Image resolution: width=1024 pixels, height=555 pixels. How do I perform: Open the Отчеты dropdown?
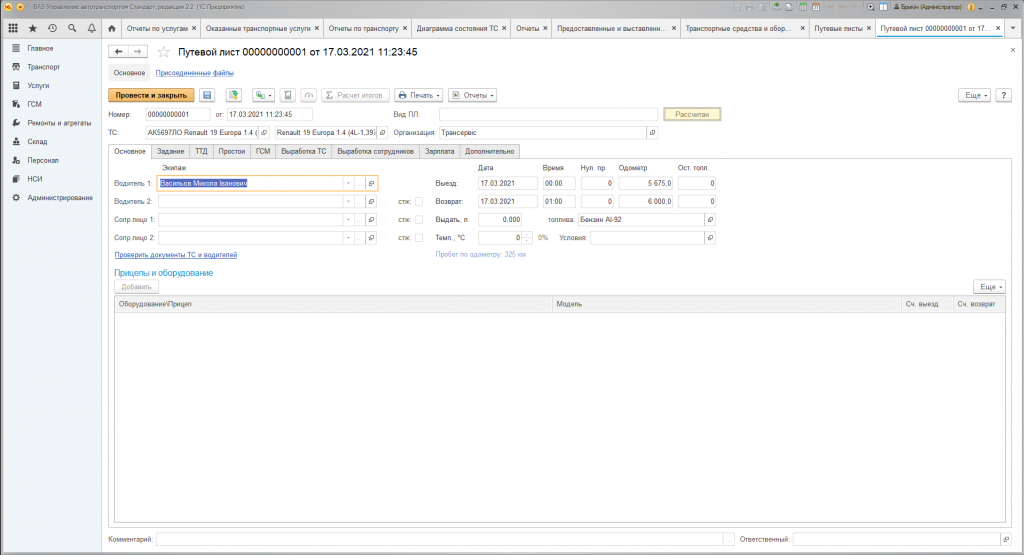pos(472,95)
